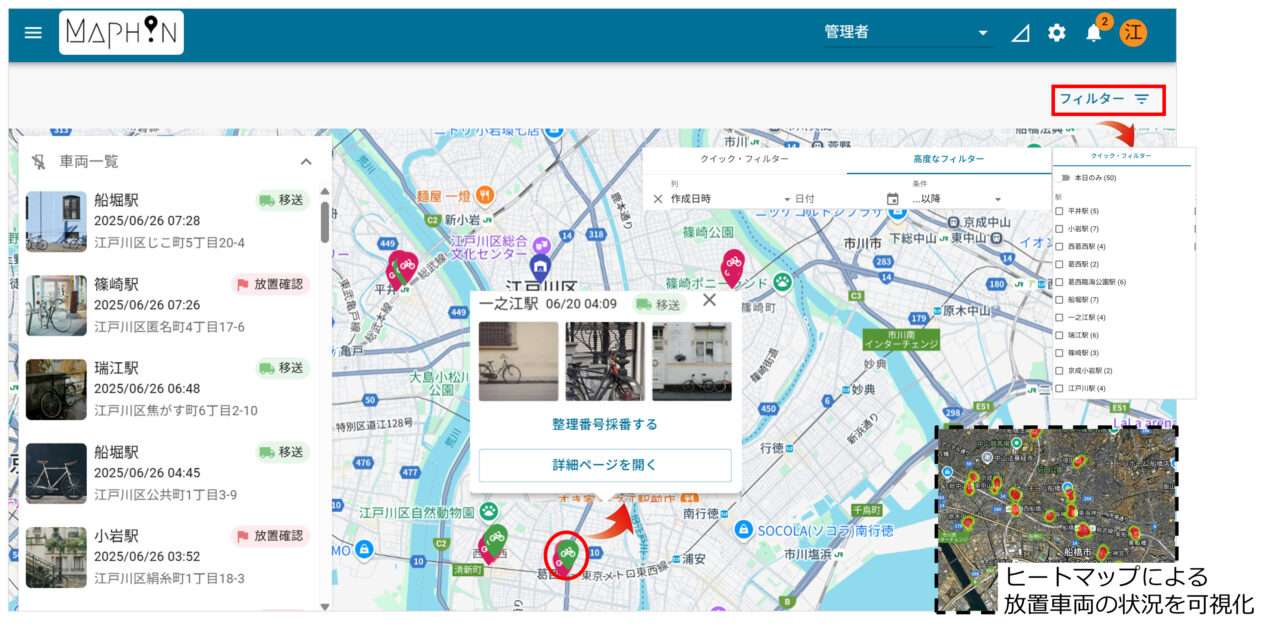Remove the 作成日時 filter row with X
1280x643 pixels.
(x=658, y=199)
